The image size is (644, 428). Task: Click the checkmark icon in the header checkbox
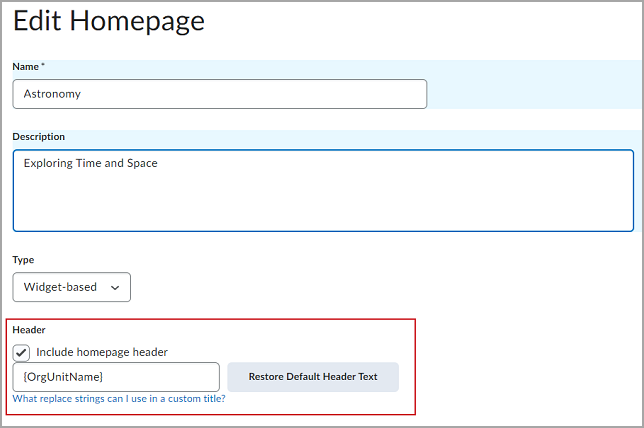21,352
